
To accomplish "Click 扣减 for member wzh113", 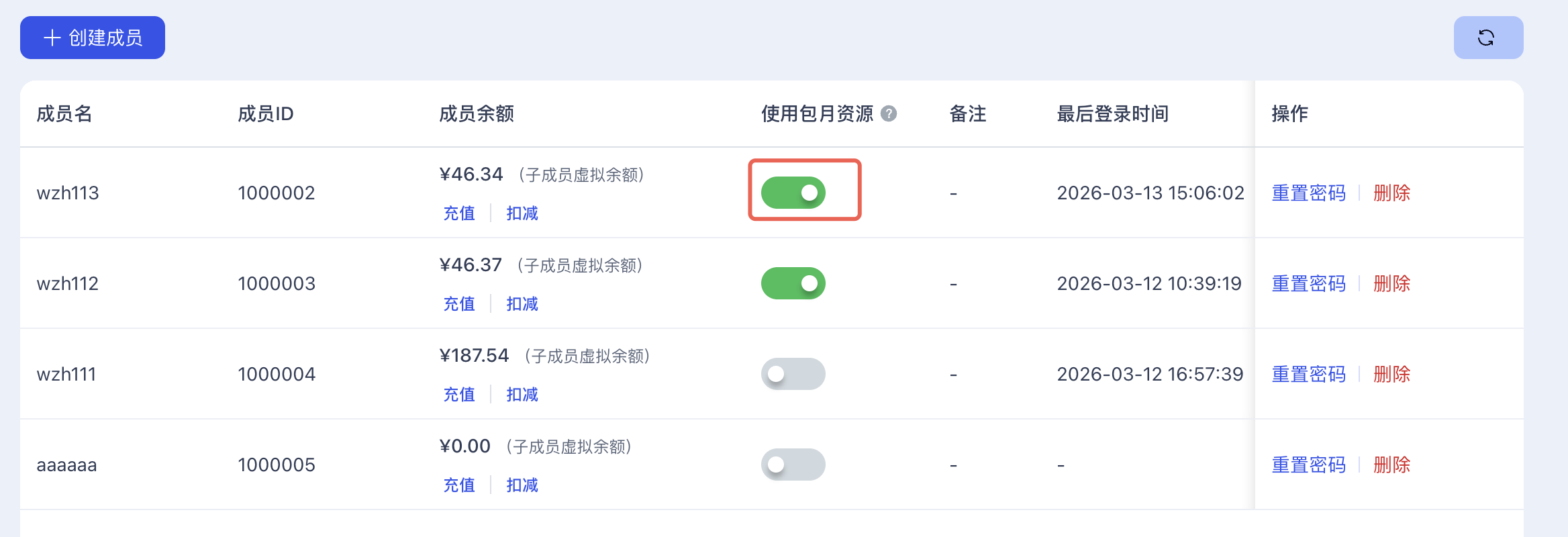I will (522, 213).
